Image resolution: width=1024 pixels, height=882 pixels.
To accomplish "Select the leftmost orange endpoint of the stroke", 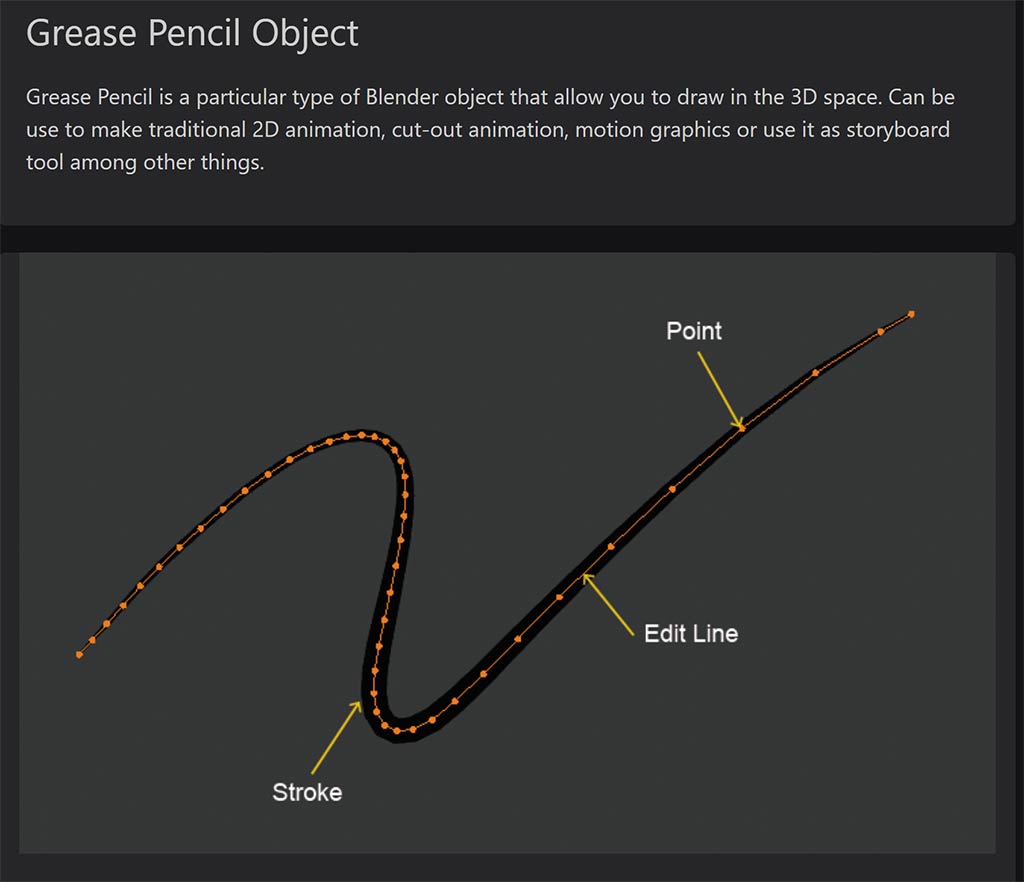I will pos(79,655).
